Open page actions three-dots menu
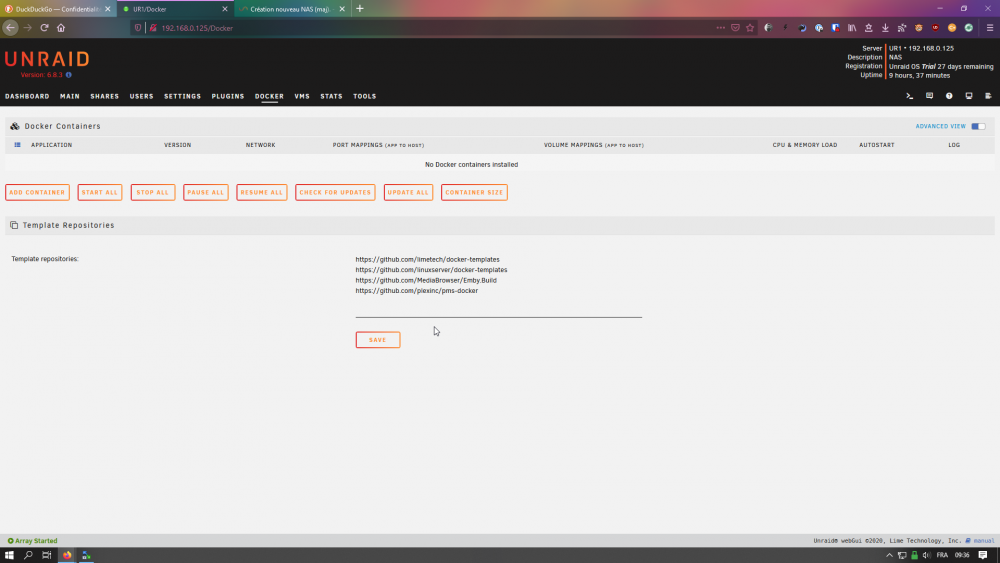The image size is (1000, 563). pyautogui.click(x=720, y=27)
